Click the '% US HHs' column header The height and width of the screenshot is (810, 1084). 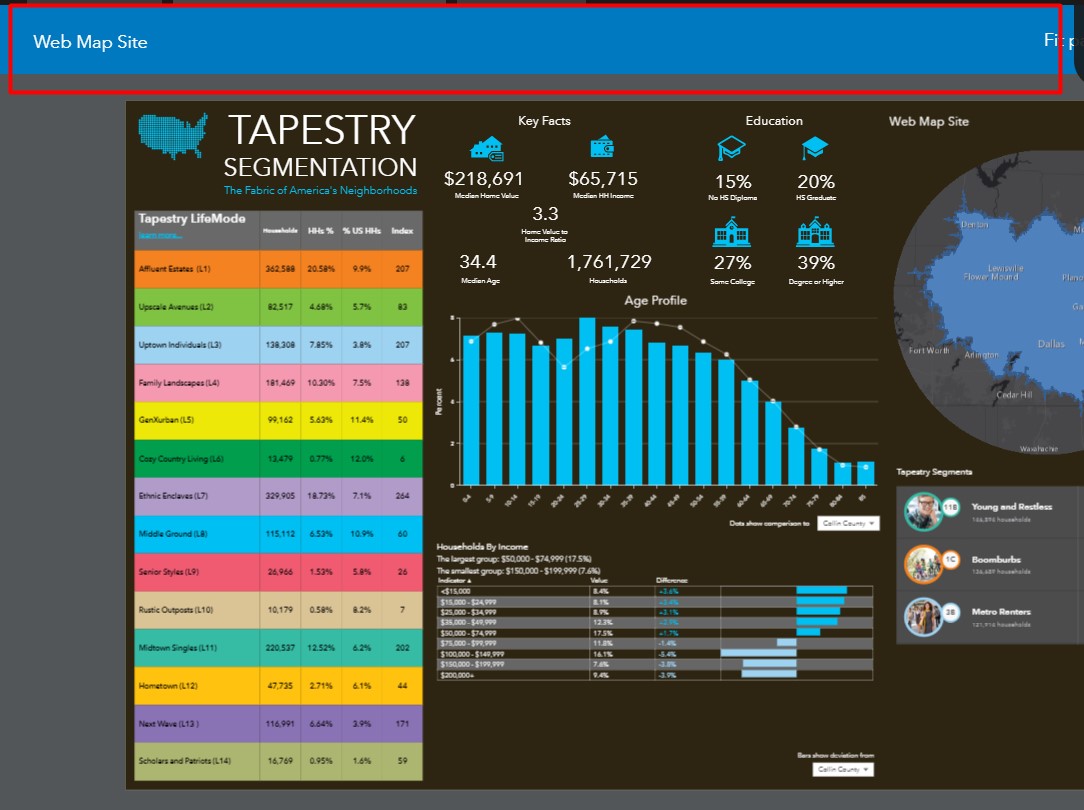coord(362,231)
